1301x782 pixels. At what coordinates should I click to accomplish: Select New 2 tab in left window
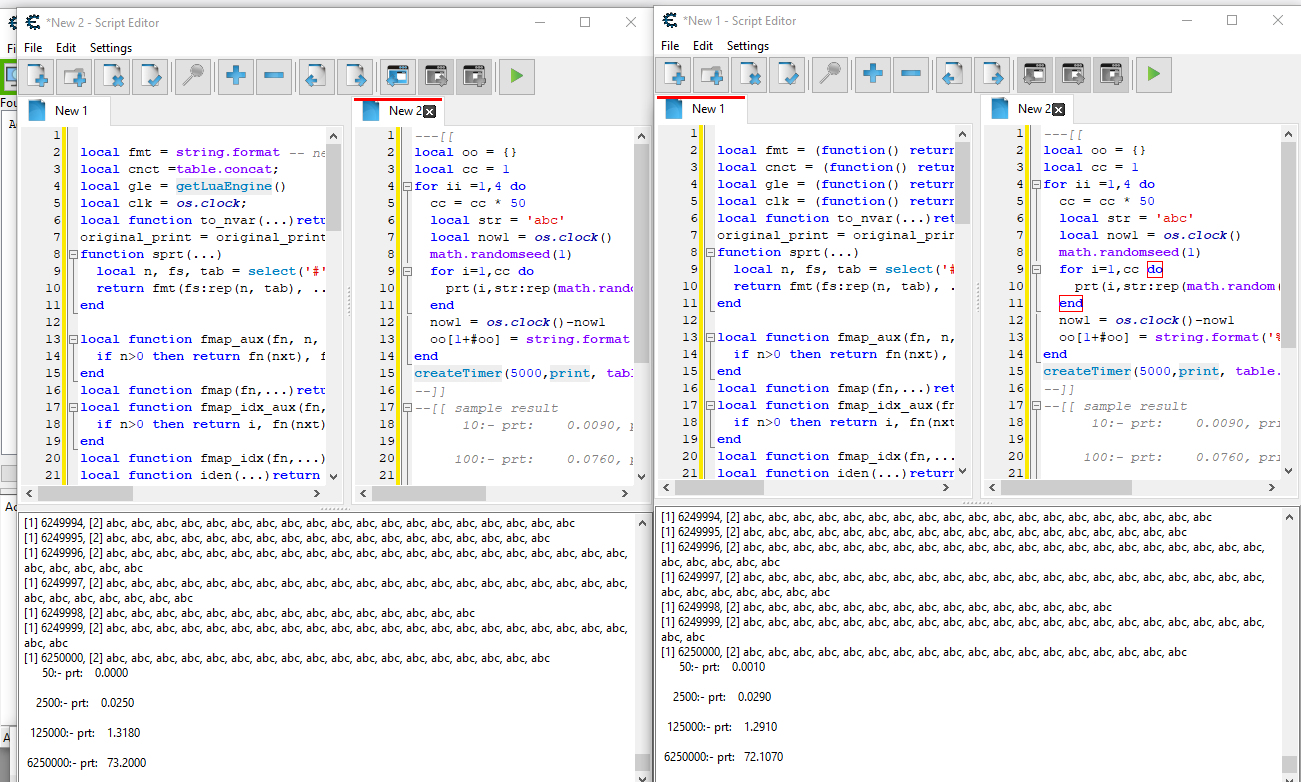398,111
